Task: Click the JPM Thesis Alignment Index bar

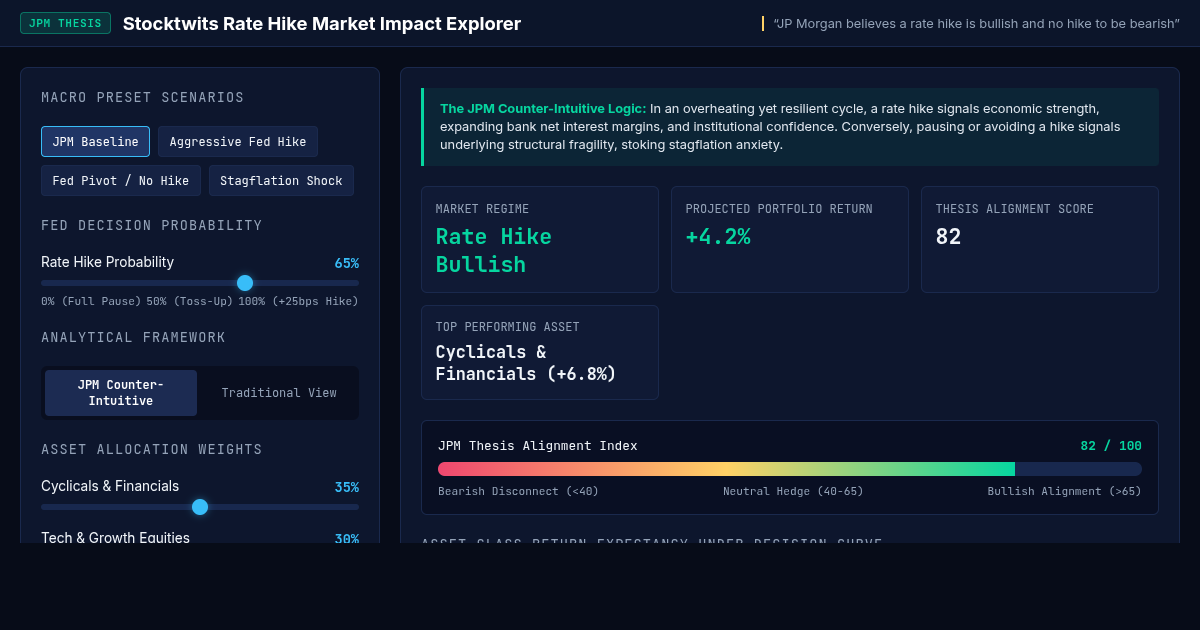Action: pyautogui.click(x=790, y=469)
